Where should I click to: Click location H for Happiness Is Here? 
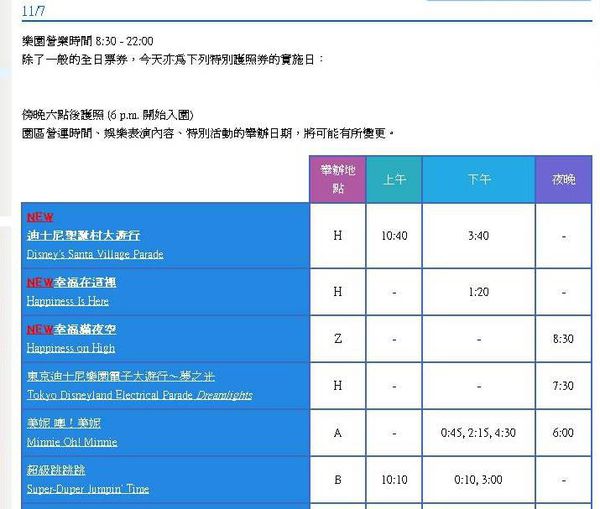tap(338, 292)
